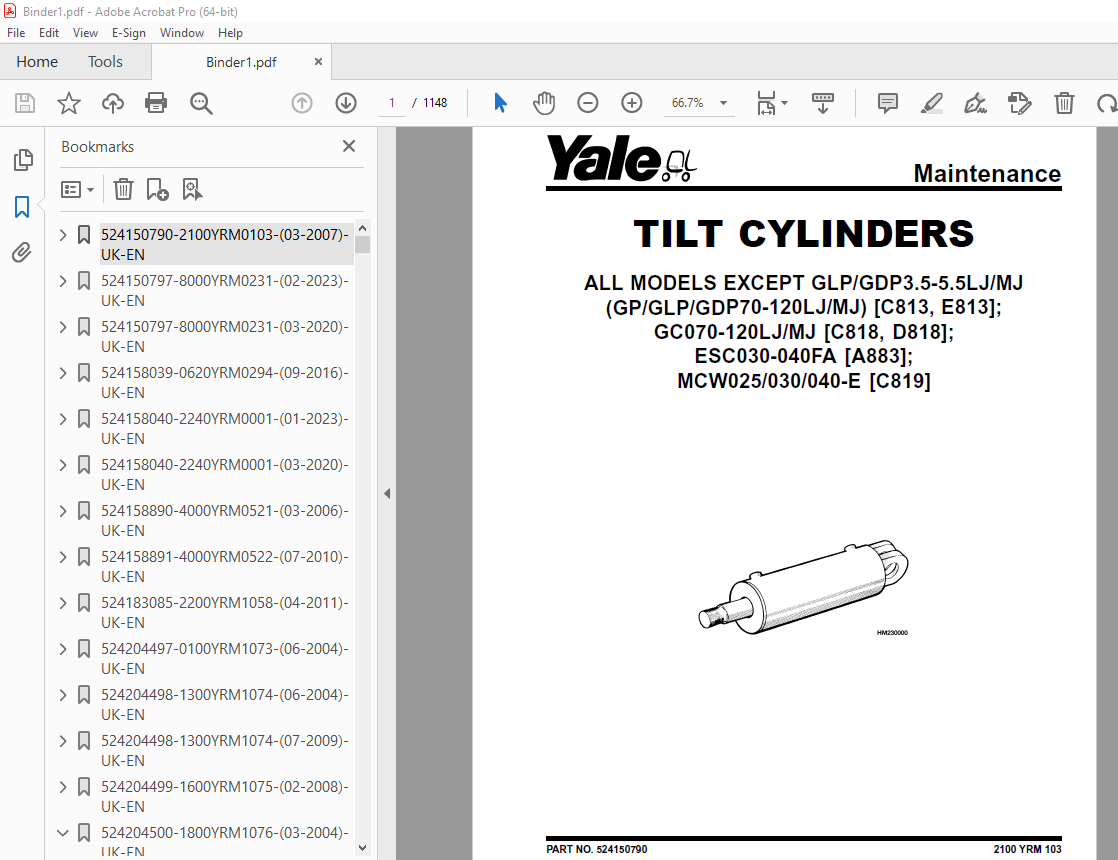Open the Sign document pen tool
This screenshot has width=1118, height=860.
pyautogui.click(x=975, y=103)
